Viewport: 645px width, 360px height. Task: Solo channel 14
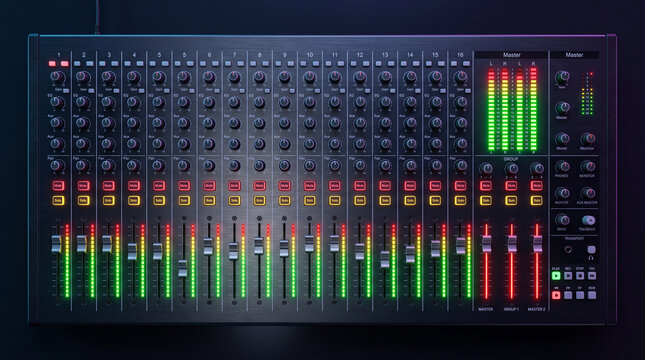[410, 201]
